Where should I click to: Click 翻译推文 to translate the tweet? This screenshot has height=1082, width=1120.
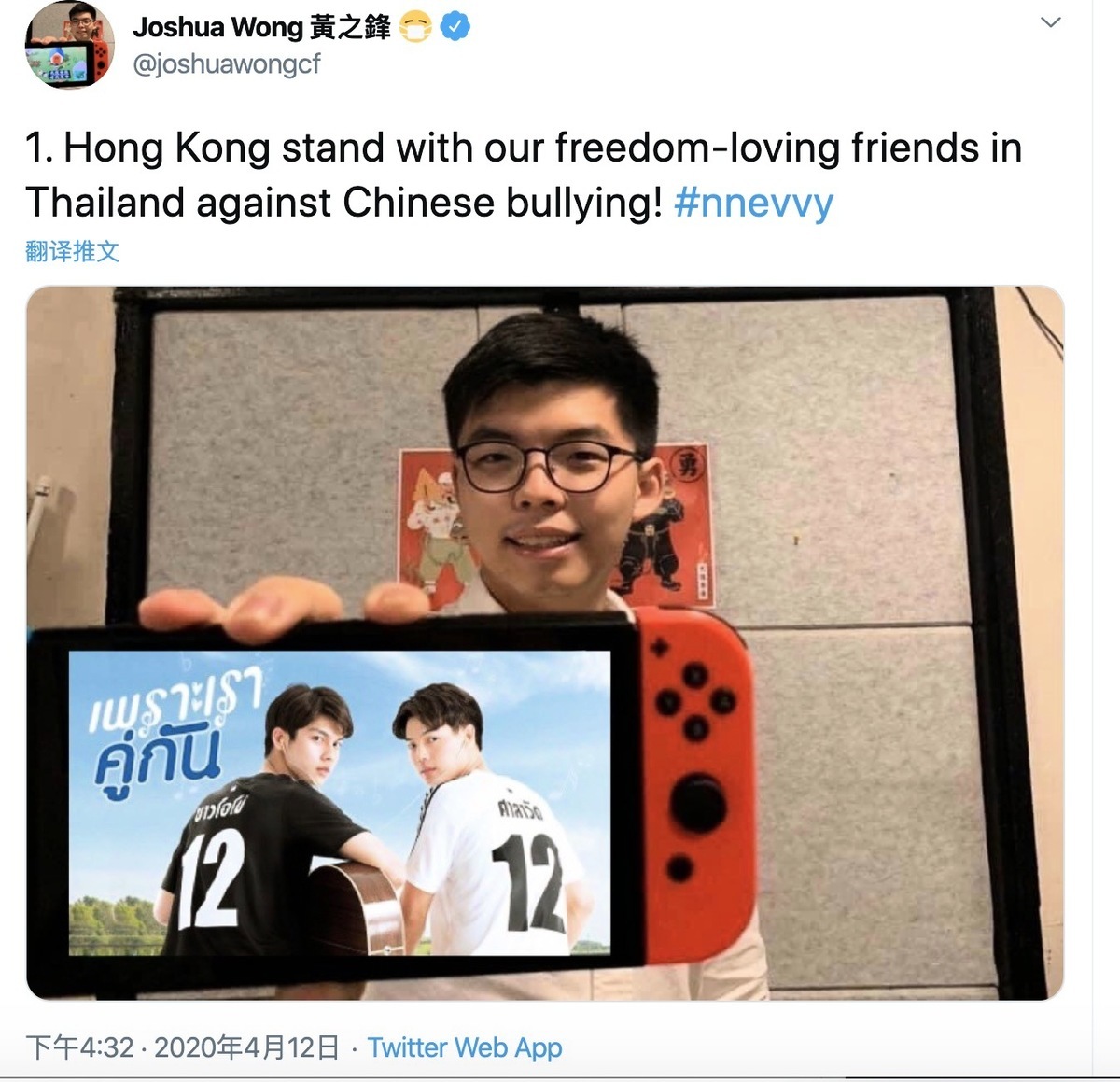click(x=73, y=251)
